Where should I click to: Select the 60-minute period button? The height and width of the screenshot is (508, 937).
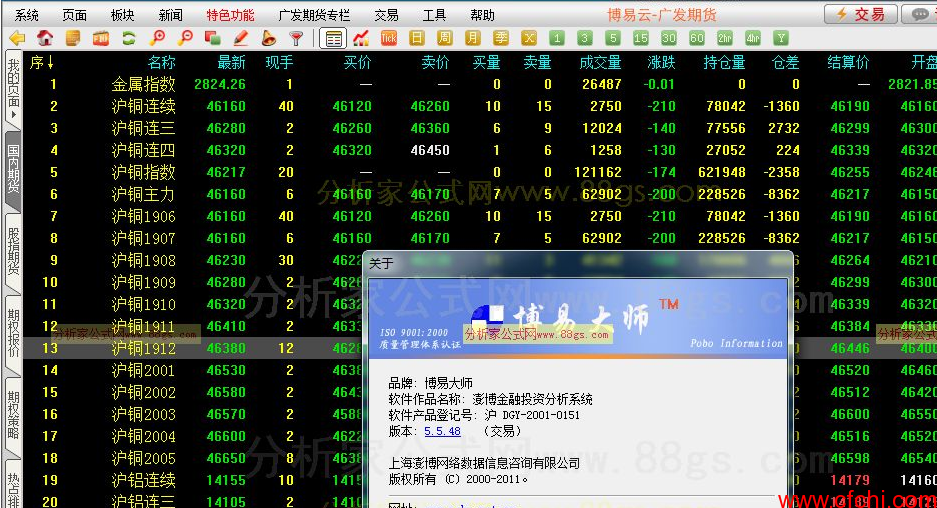697,38
